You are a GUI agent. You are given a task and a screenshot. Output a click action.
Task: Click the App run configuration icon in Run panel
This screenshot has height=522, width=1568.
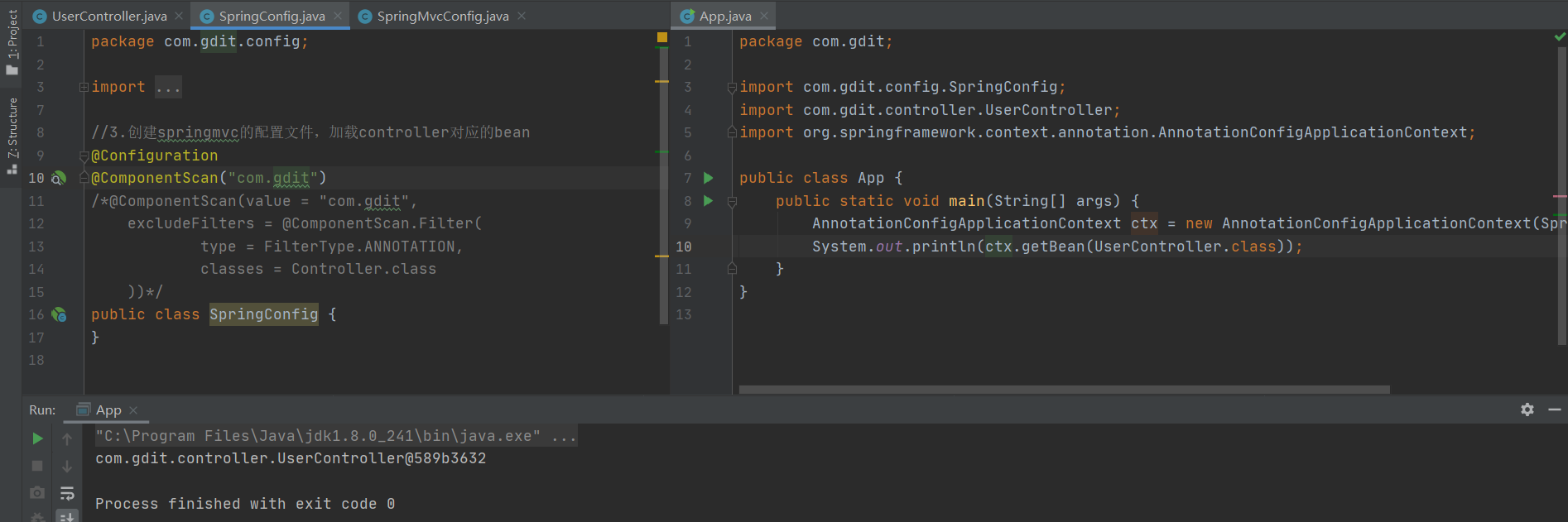pos(83,409)
